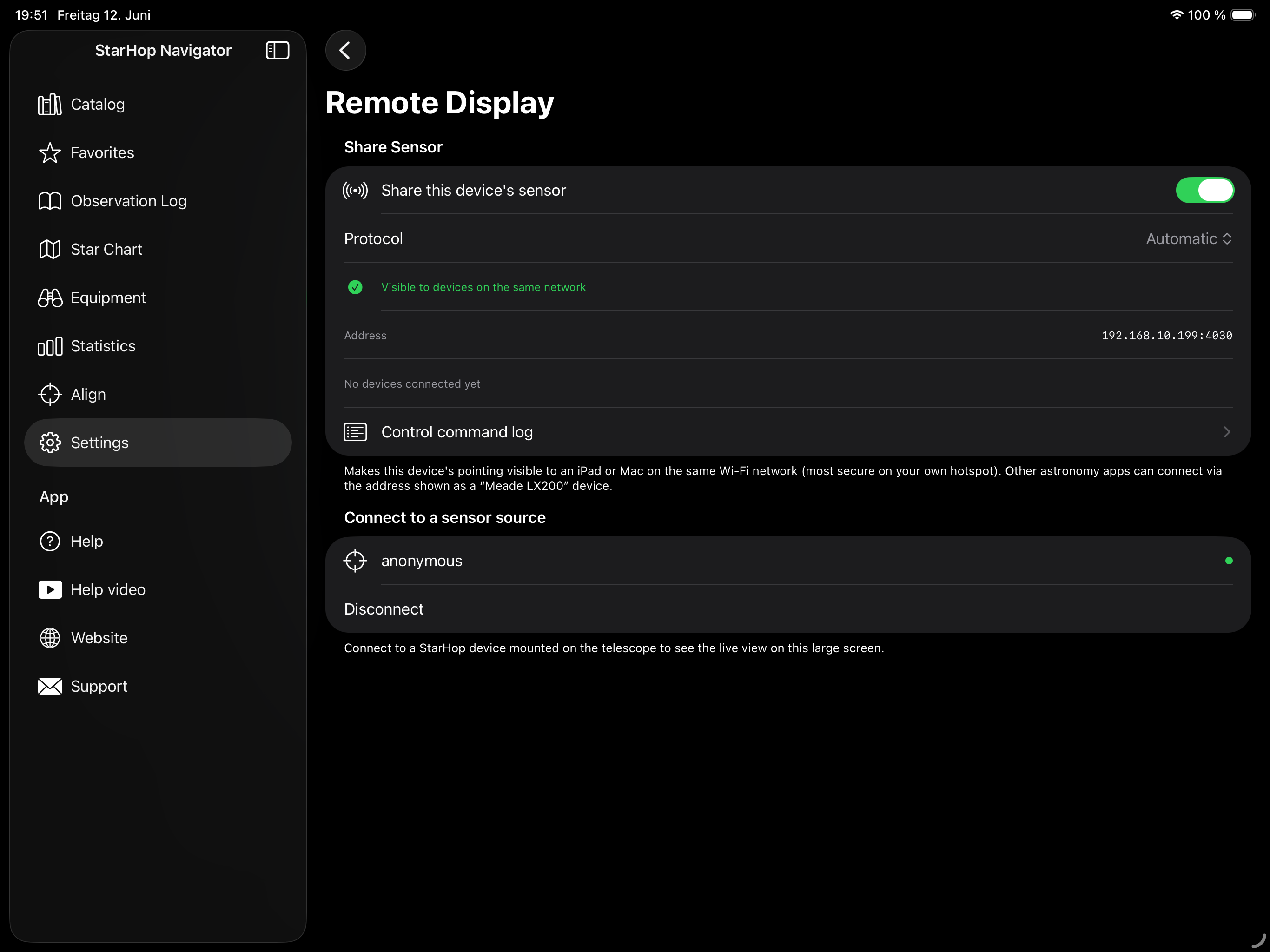Click the battery indicator in status bar
Viewport: 1270px width, 952px height.
click(x=1243, y=15)
